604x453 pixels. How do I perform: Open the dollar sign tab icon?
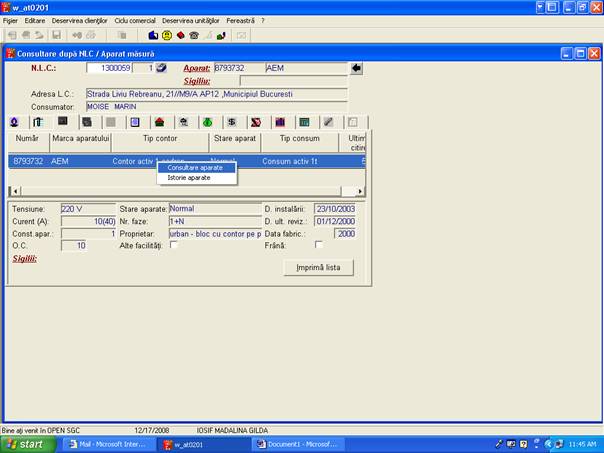(232, 122)
